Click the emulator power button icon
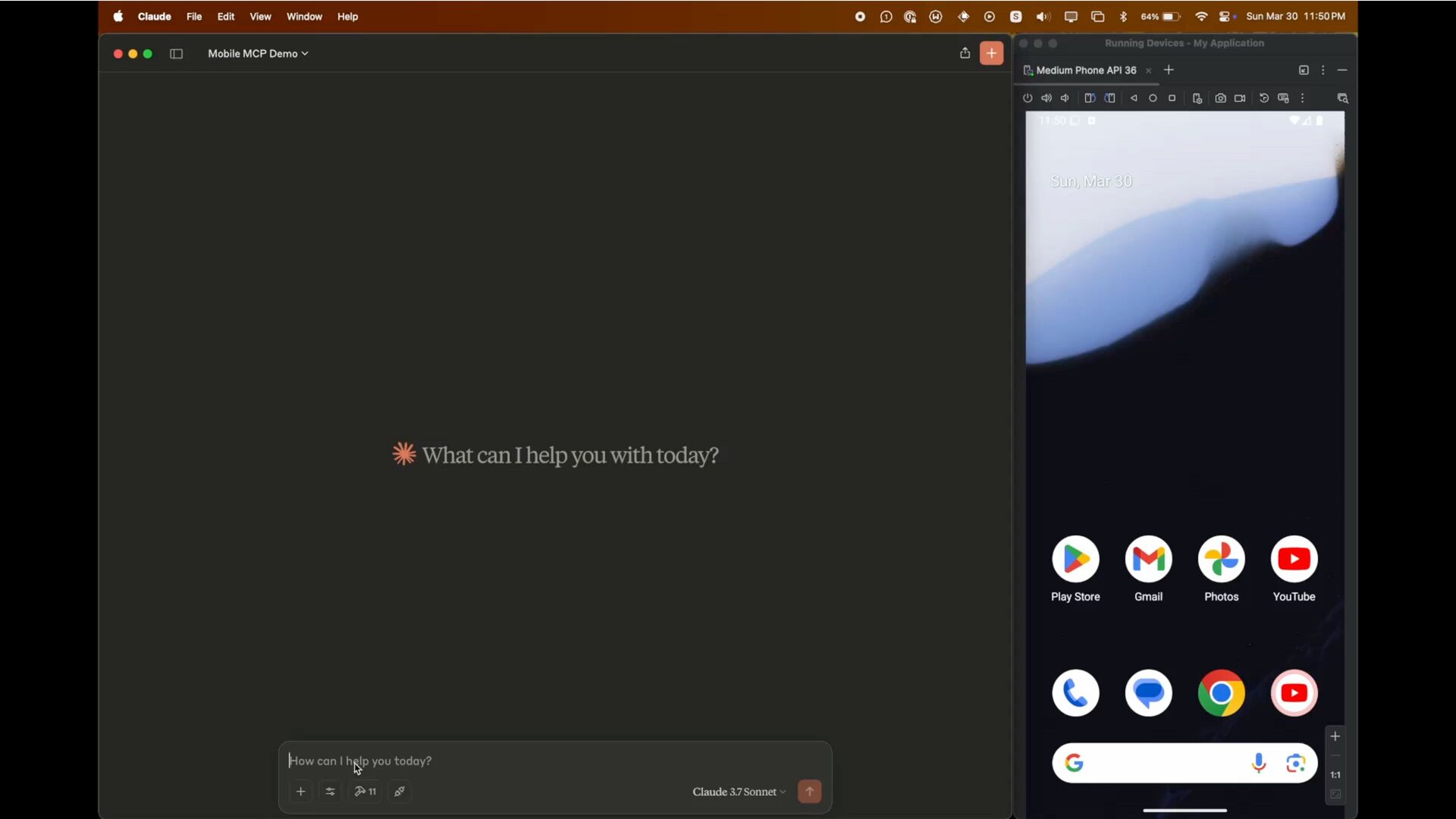Screen dimensions: 1456x819 click(x=1028, y=99)
